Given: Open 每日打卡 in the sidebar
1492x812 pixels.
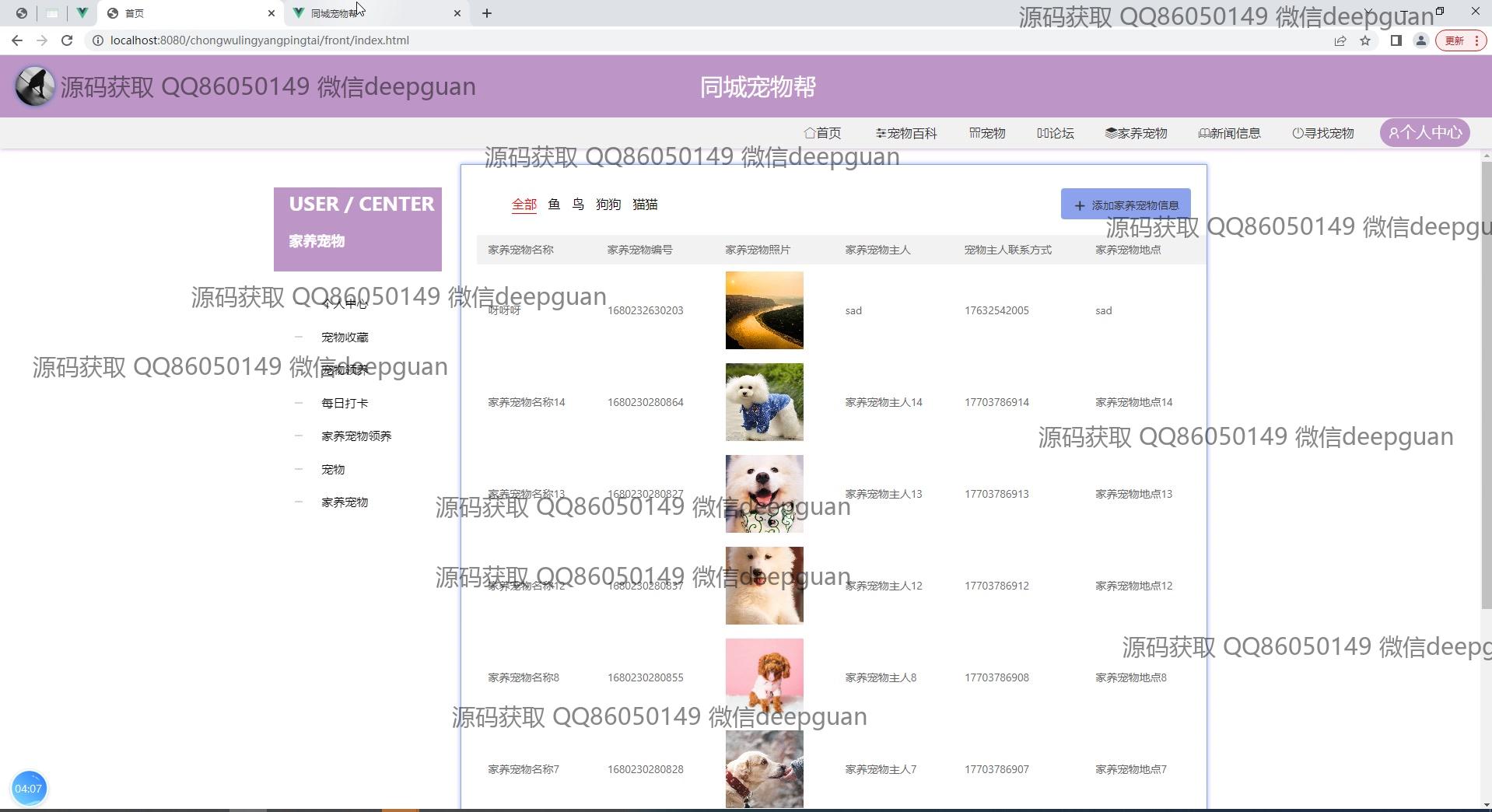Looking at the screenshot, I should 345,403.
